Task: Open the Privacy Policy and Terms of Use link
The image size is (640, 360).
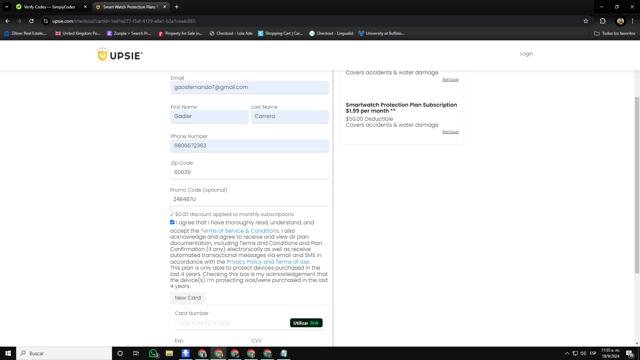Action: [x=268, y=262]
